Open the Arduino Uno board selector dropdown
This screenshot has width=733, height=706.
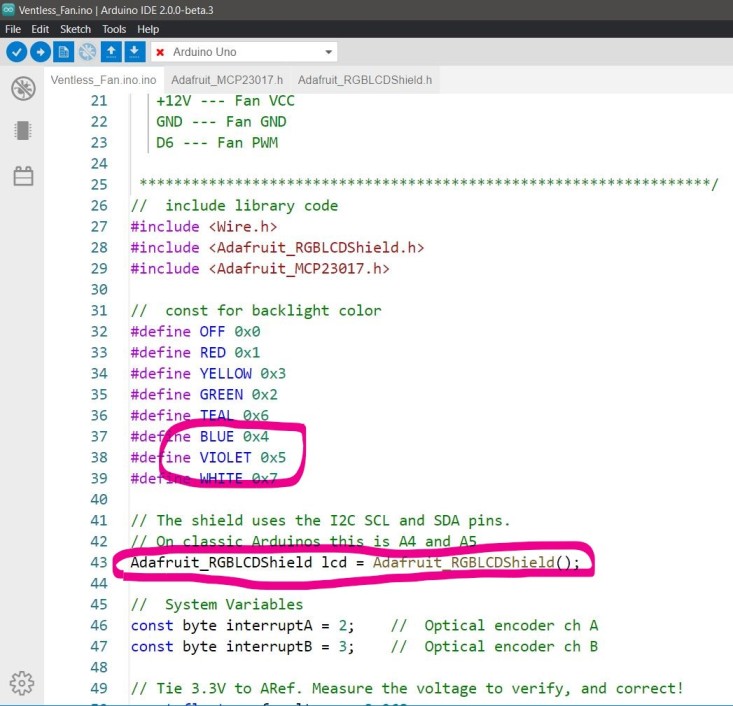point(244,52)
